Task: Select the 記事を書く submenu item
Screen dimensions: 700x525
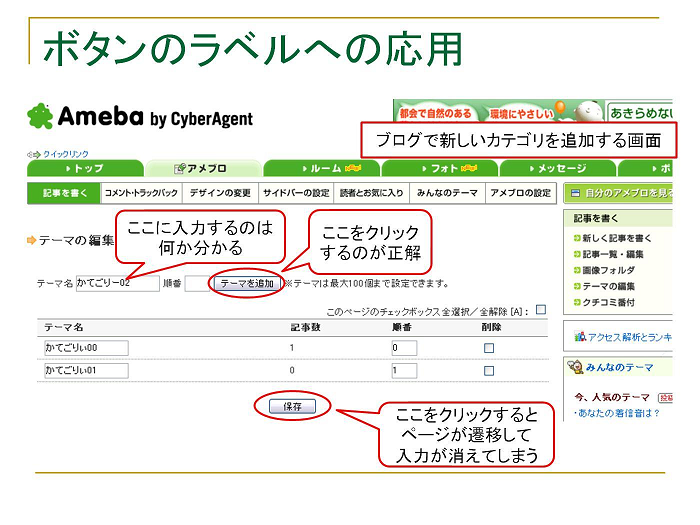Action: point(64,193)
